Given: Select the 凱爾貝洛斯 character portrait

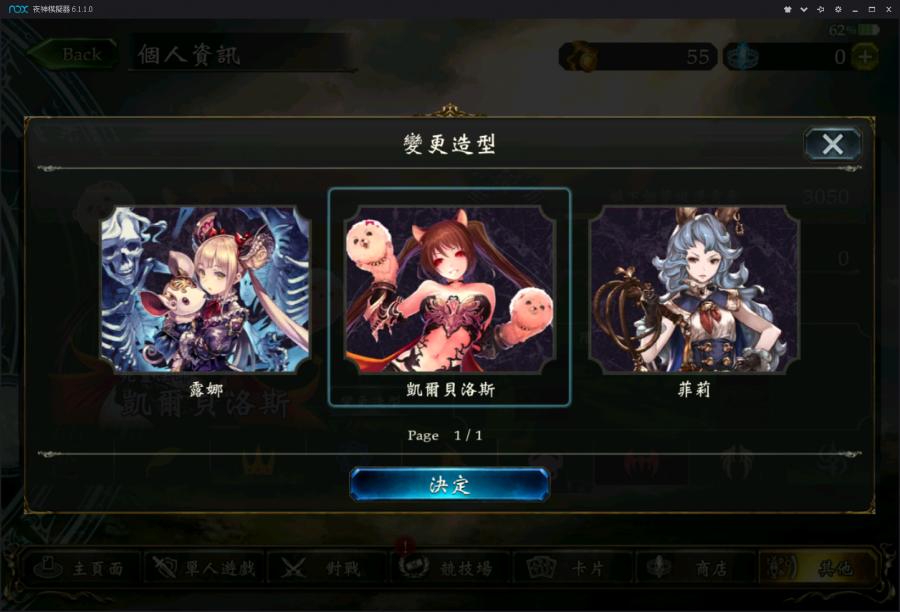Looking at the screenshot, I should [x=449, y=290].
